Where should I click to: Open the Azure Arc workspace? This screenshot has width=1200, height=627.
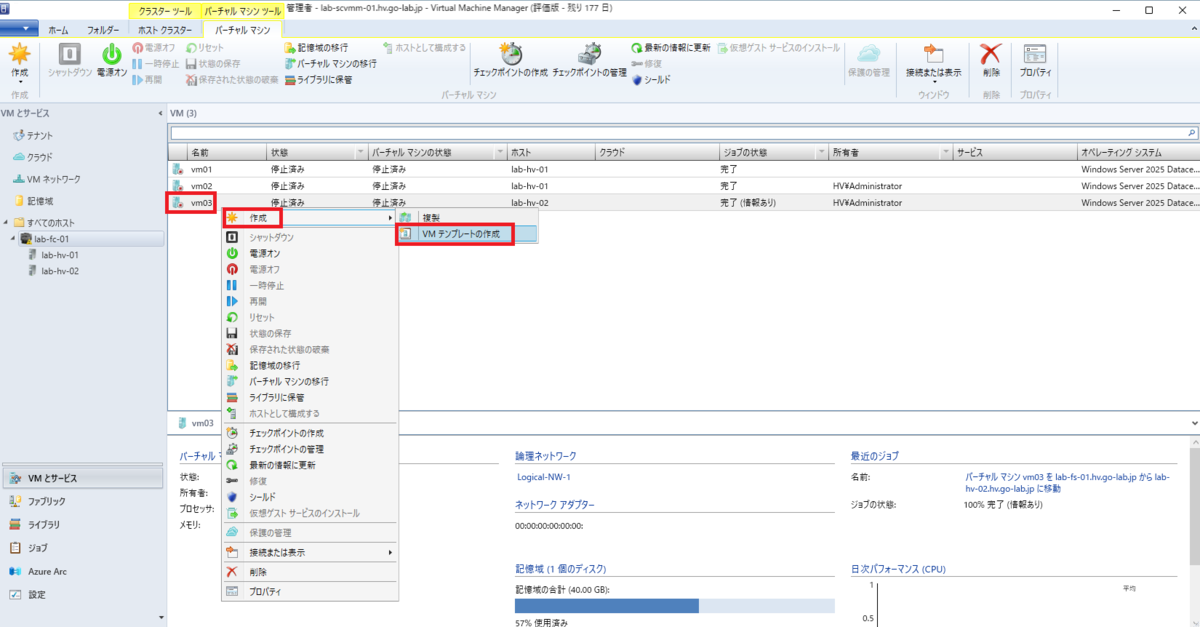(x=82, y=571)
